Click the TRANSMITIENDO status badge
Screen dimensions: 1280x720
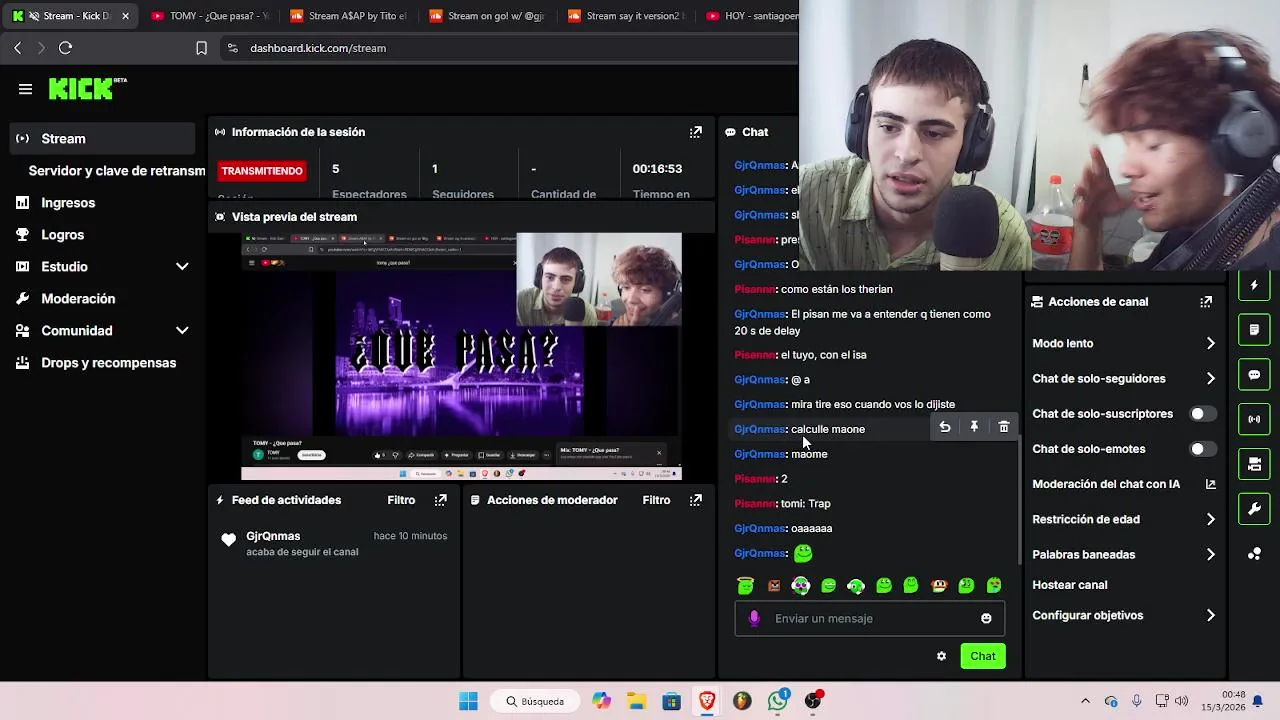(262, 171)
